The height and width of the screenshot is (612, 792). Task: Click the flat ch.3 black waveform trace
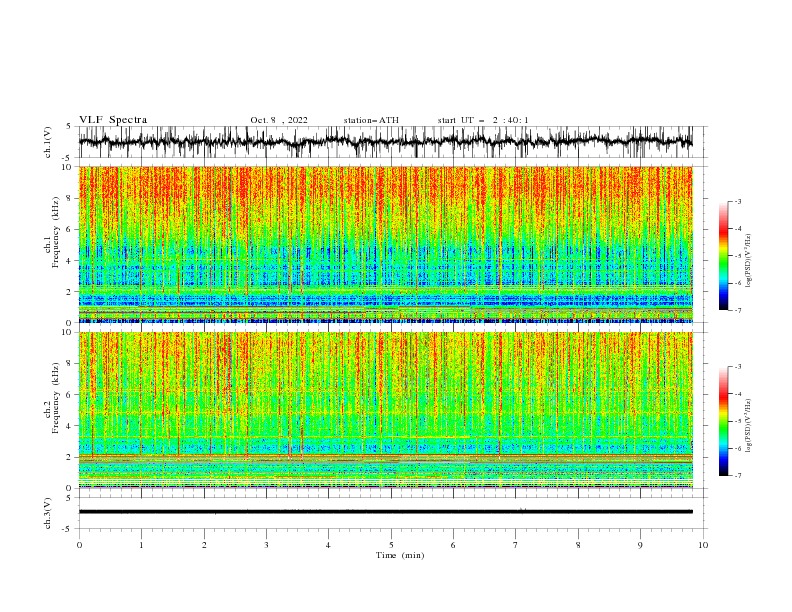[x=385, y=512]
